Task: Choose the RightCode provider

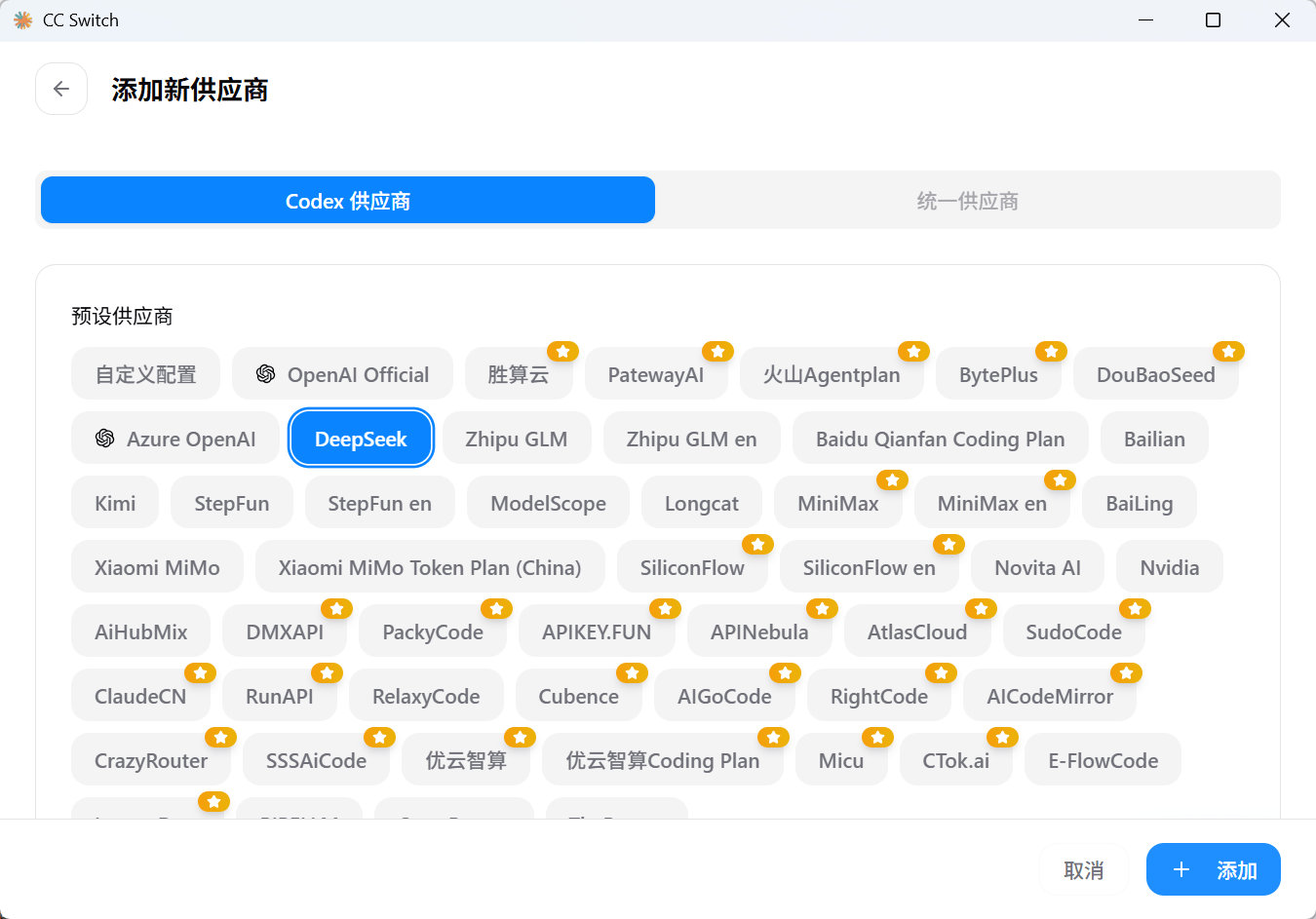Action: pos(879,696)
